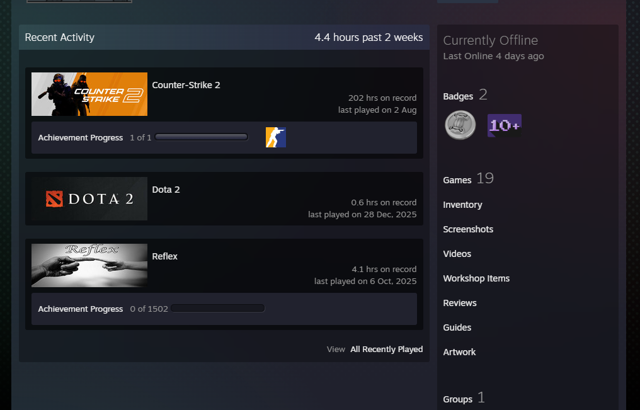Open the Counter-Strike 2 achievement icon
Screen dimensions: 640x410
pos(276,137)
